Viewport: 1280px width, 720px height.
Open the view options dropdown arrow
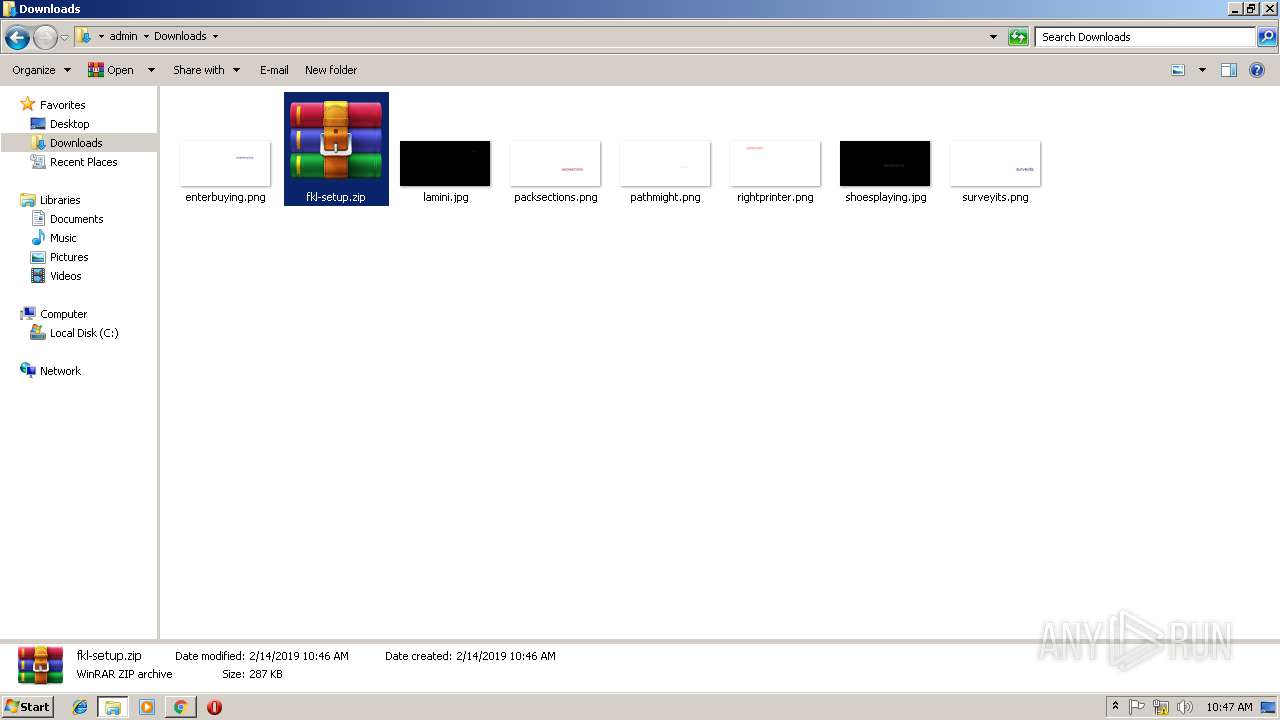pyautogui.click(x=1202, y=70)
